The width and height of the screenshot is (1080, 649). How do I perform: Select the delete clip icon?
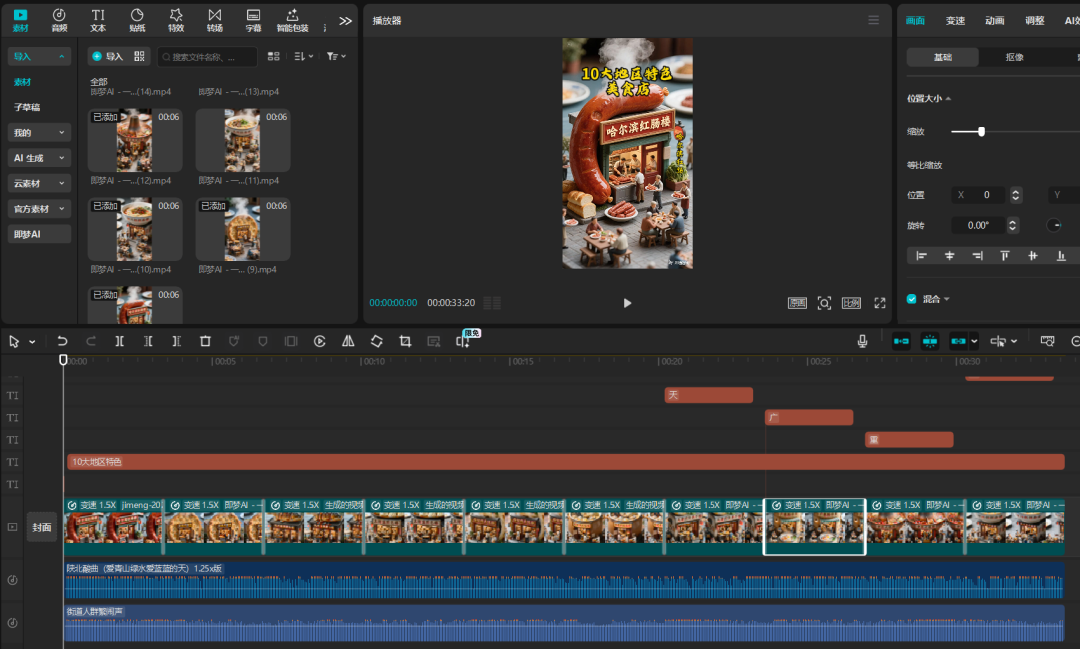(x=205, y=341)
